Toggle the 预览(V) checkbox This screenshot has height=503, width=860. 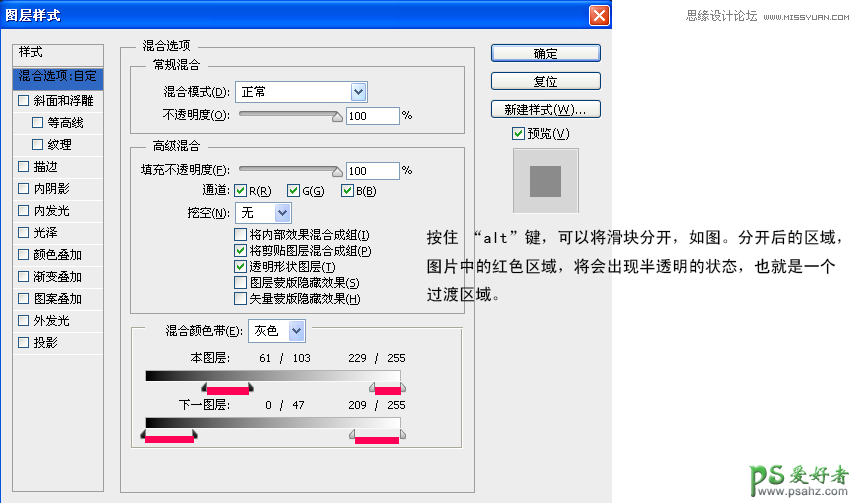click(518, 133)
